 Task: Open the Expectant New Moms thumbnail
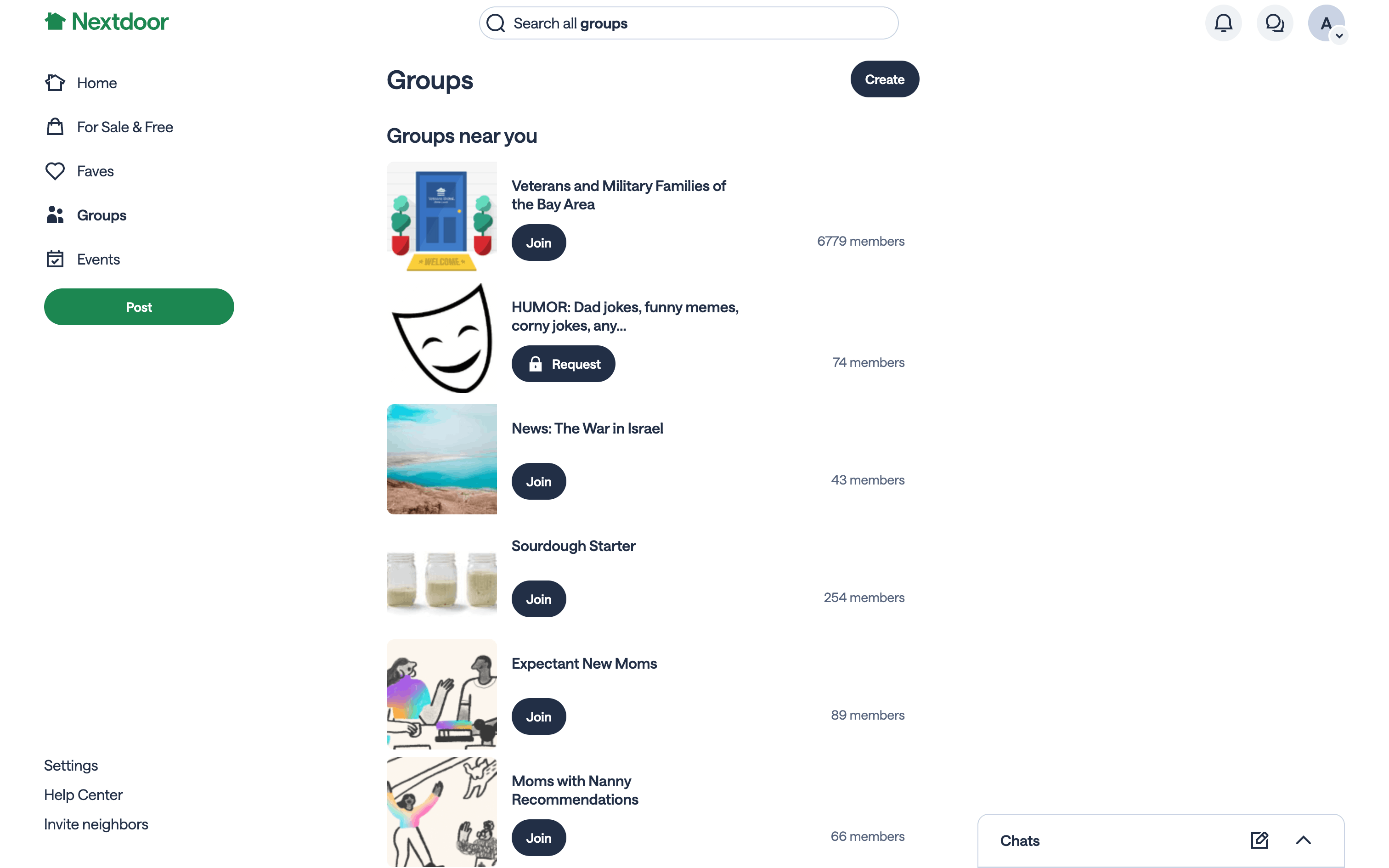tap(441, 694)
